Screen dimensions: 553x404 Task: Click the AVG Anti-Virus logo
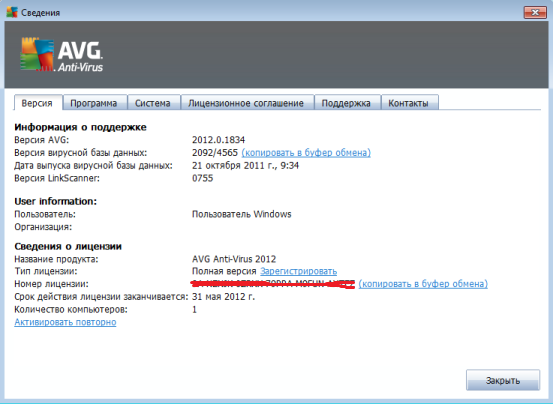[x=62, y=55]
